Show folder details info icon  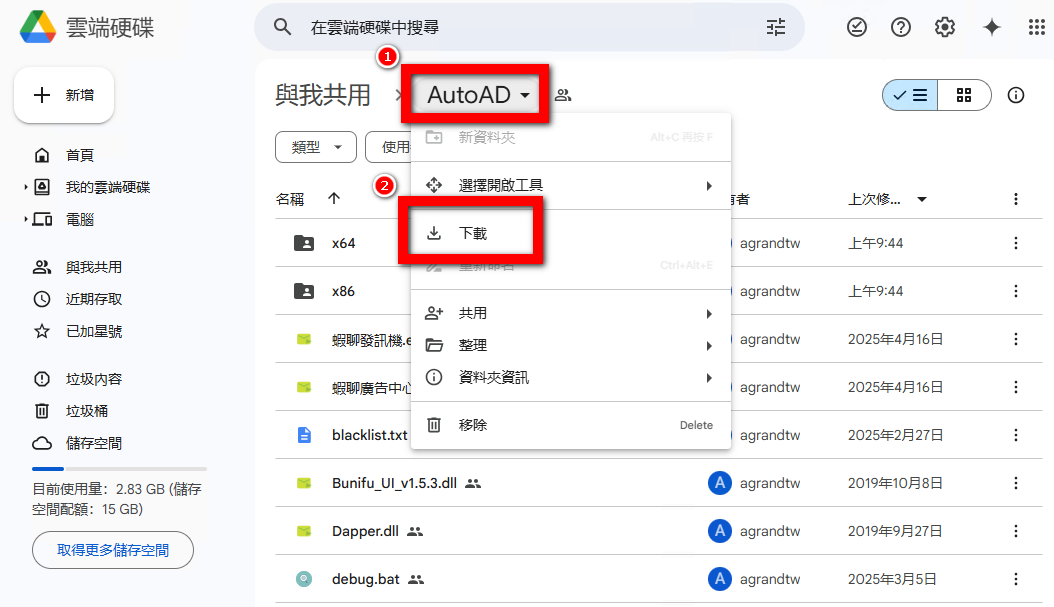point(1016,95)
